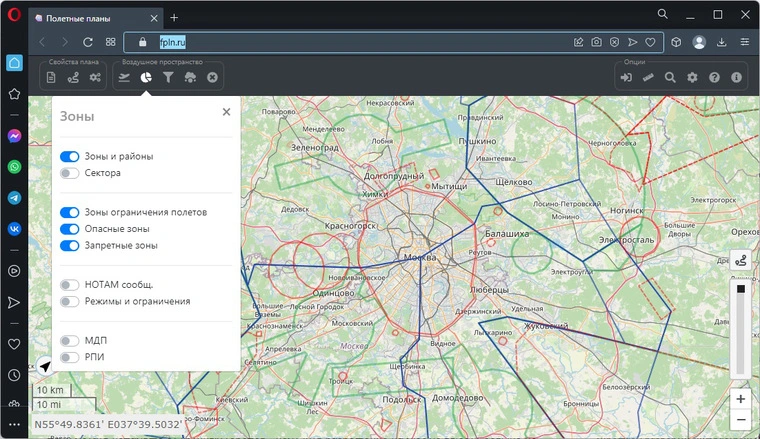Screen dimensions: 760x439
Task: Open the map search magnifier
Action: 670,77
